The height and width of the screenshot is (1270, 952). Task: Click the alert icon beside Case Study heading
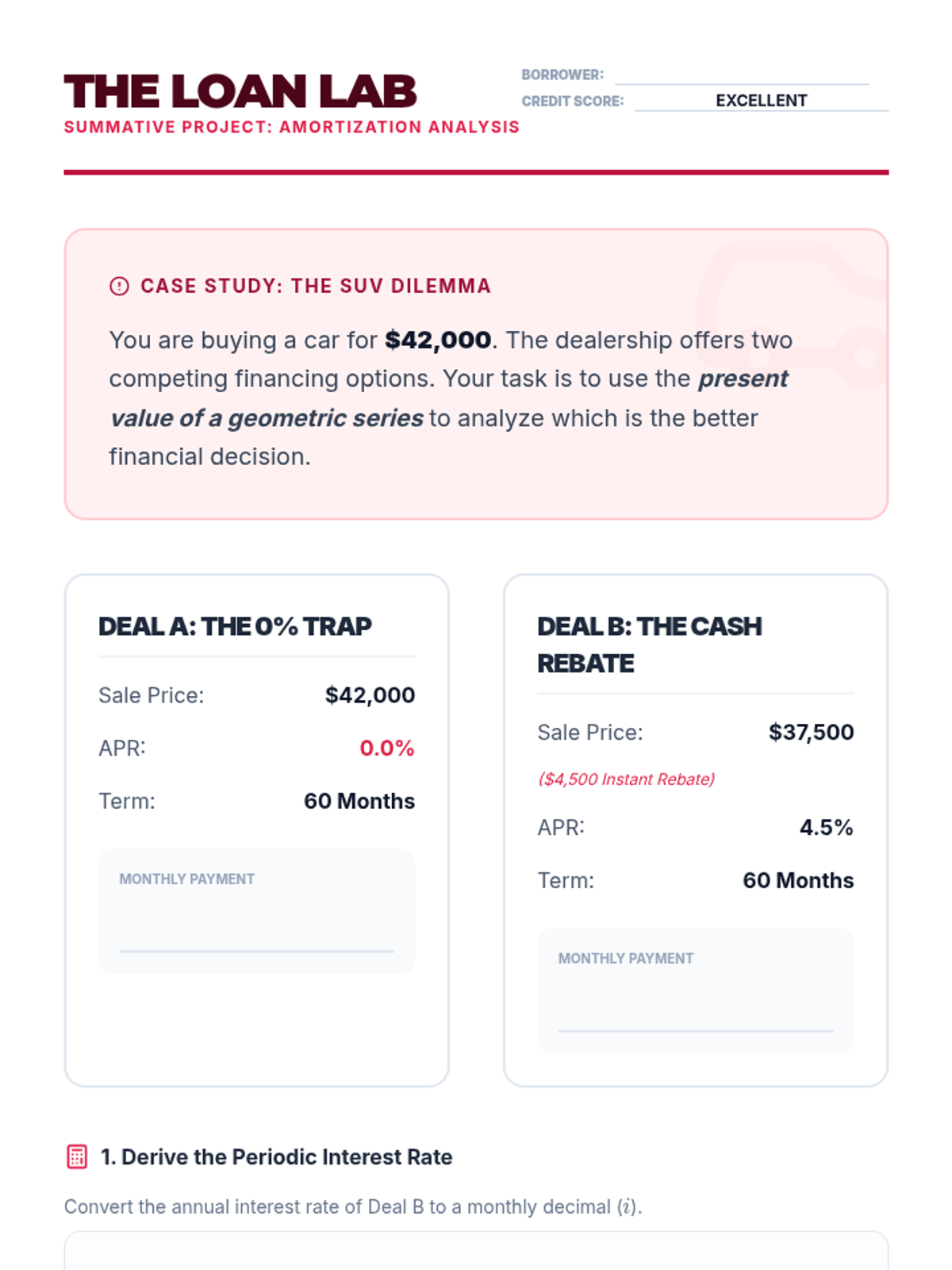119,287
